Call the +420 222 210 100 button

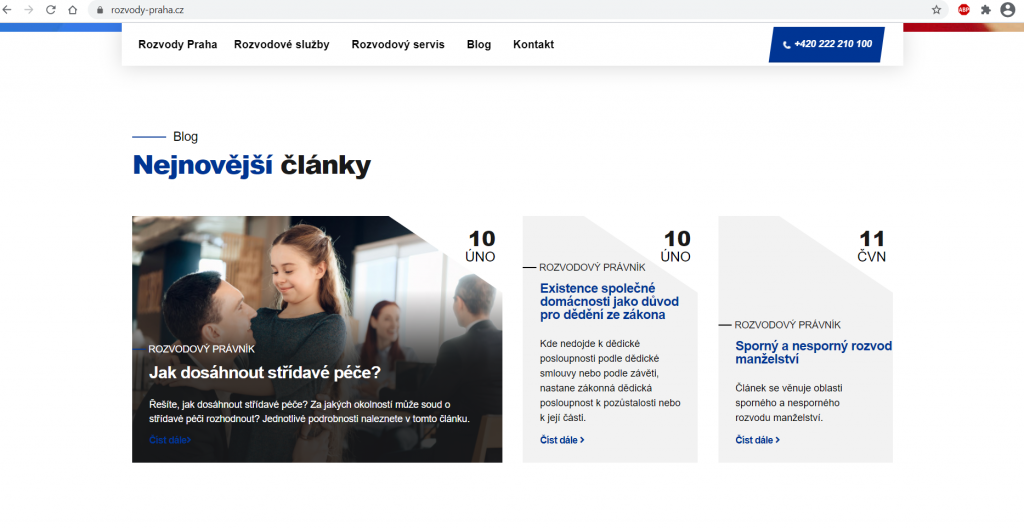(x=826, y=44)
